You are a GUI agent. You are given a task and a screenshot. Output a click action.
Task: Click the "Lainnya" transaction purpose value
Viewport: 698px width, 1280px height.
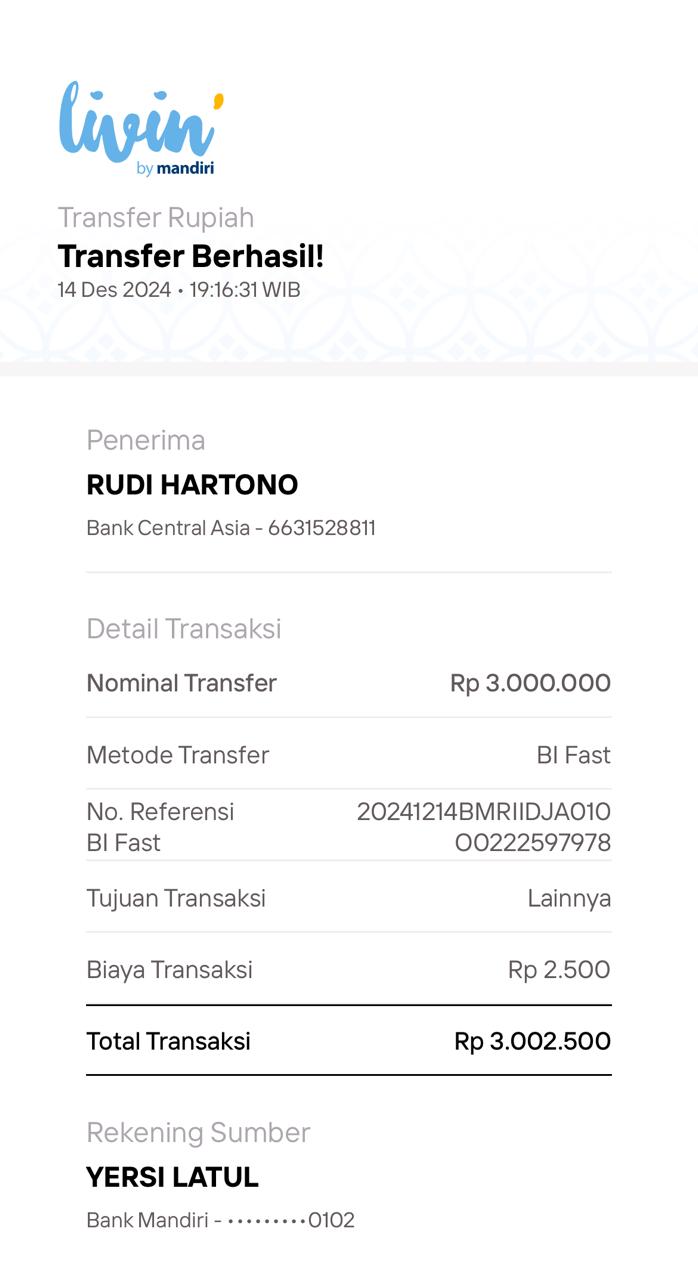click(x=569, y=898)
